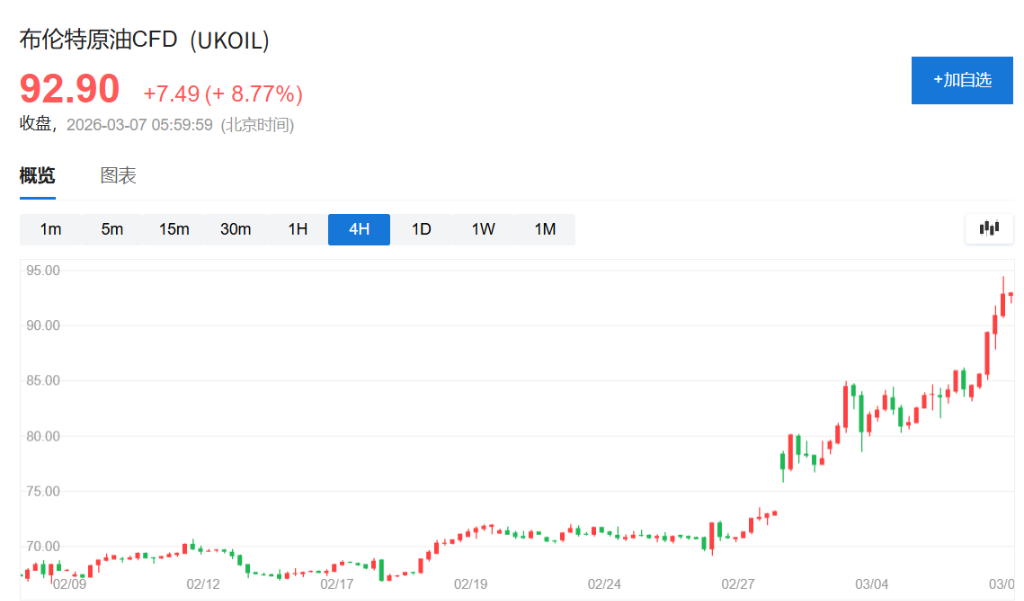
Task: Click the 布伦特原油CFD (UKOIL) title
Action: click(145, 40)
